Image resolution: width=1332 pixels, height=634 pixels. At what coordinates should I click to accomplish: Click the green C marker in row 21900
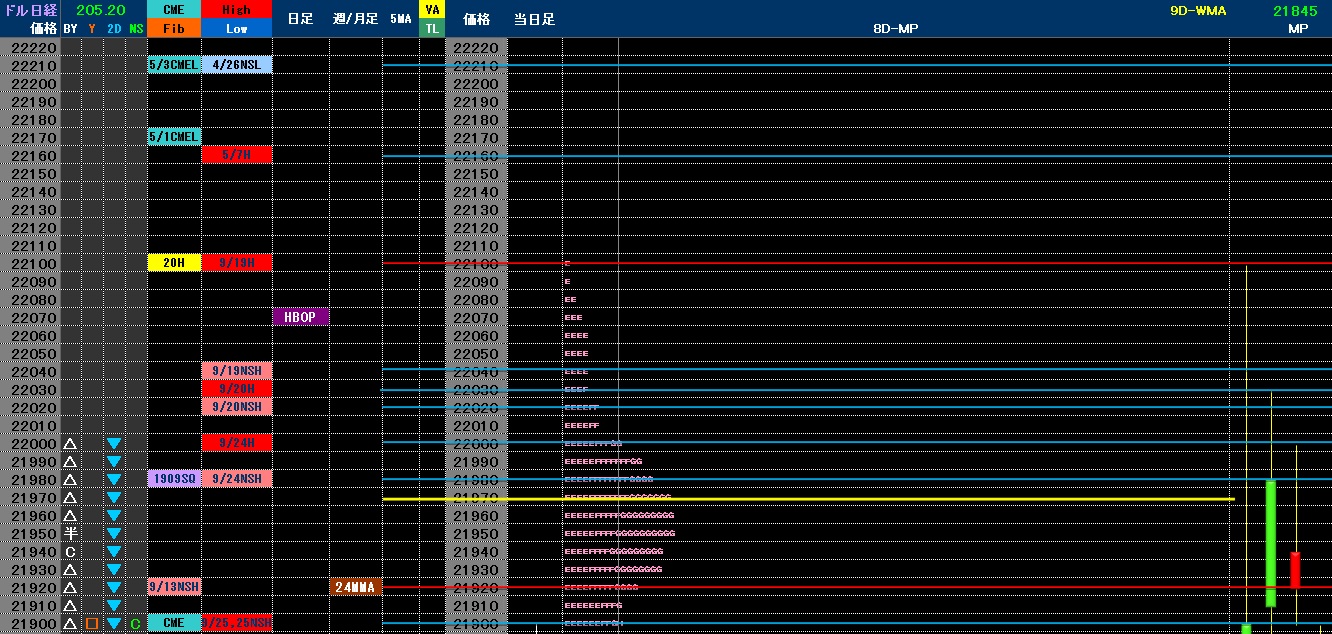click(x=136, y=623)
